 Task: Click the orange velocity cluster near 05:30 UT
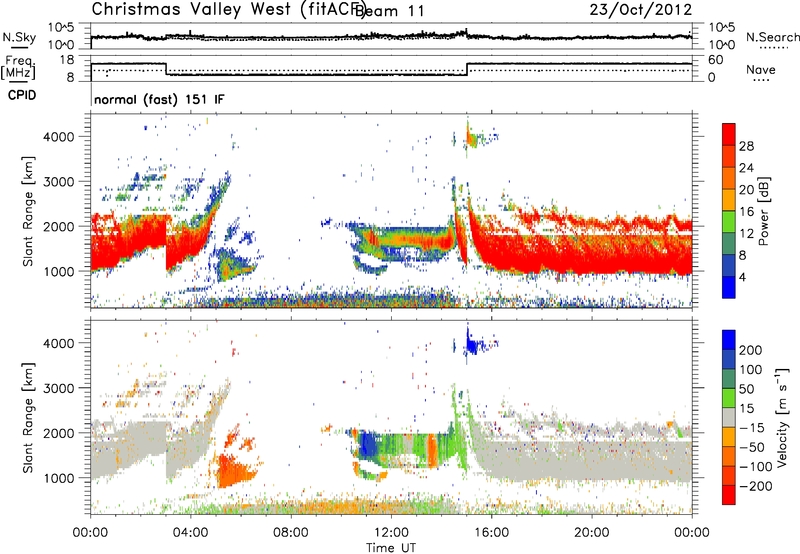coord(235,470)
